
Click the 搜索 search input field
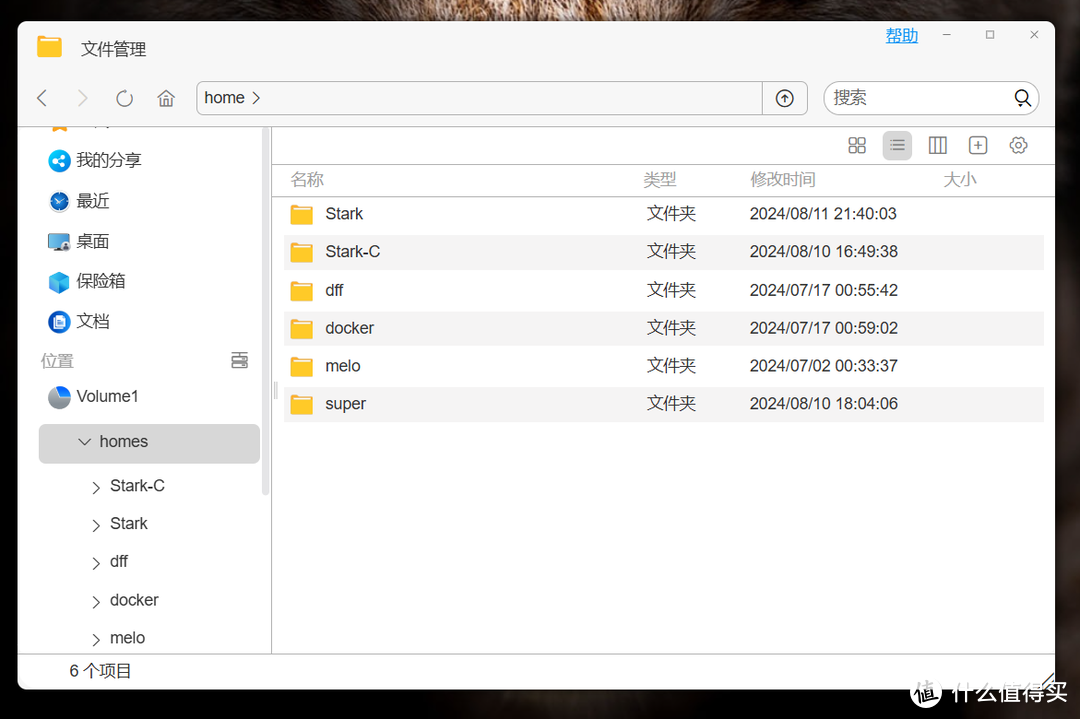tap(918, 98)
